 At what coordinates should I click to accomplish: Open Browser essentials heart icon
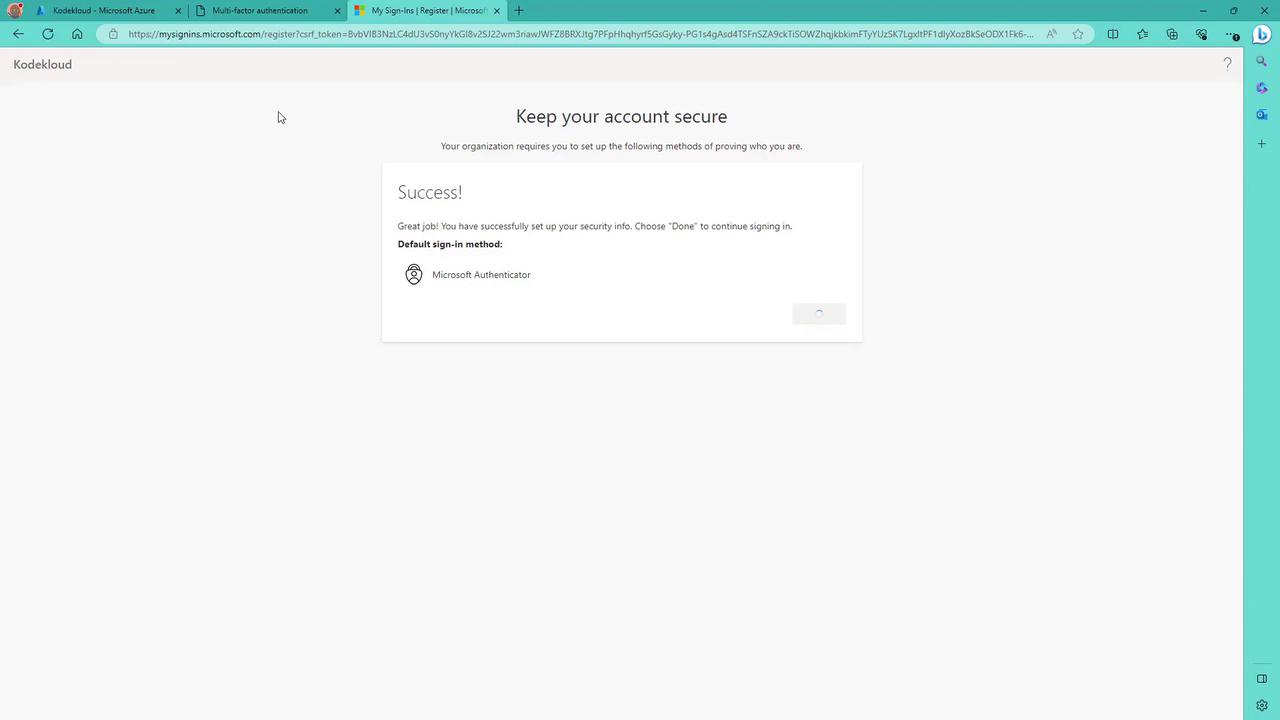click(x=1202, y=34)
